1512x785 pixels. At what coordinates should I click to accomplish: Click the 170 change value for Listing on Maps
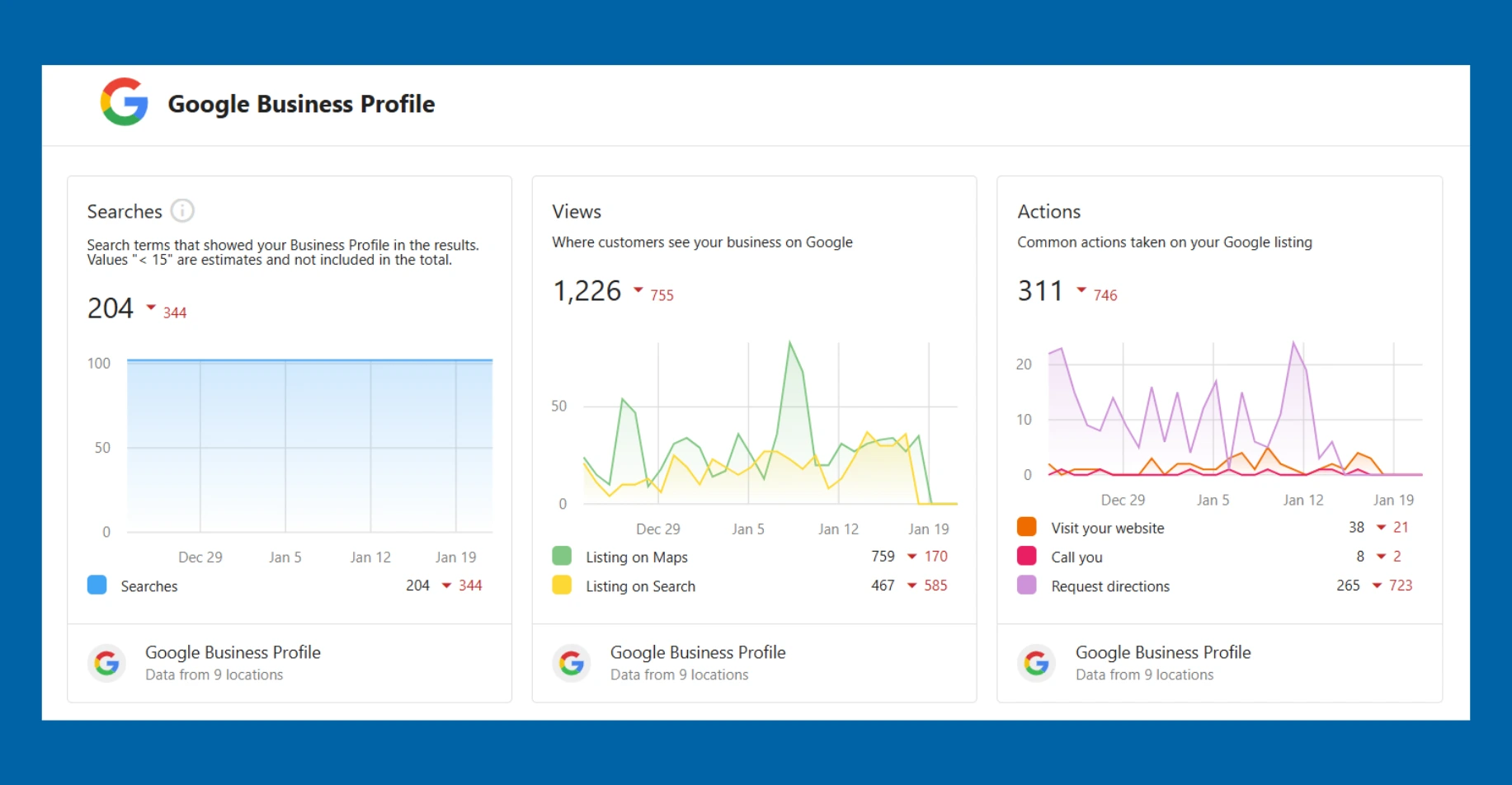coord(935,557)
